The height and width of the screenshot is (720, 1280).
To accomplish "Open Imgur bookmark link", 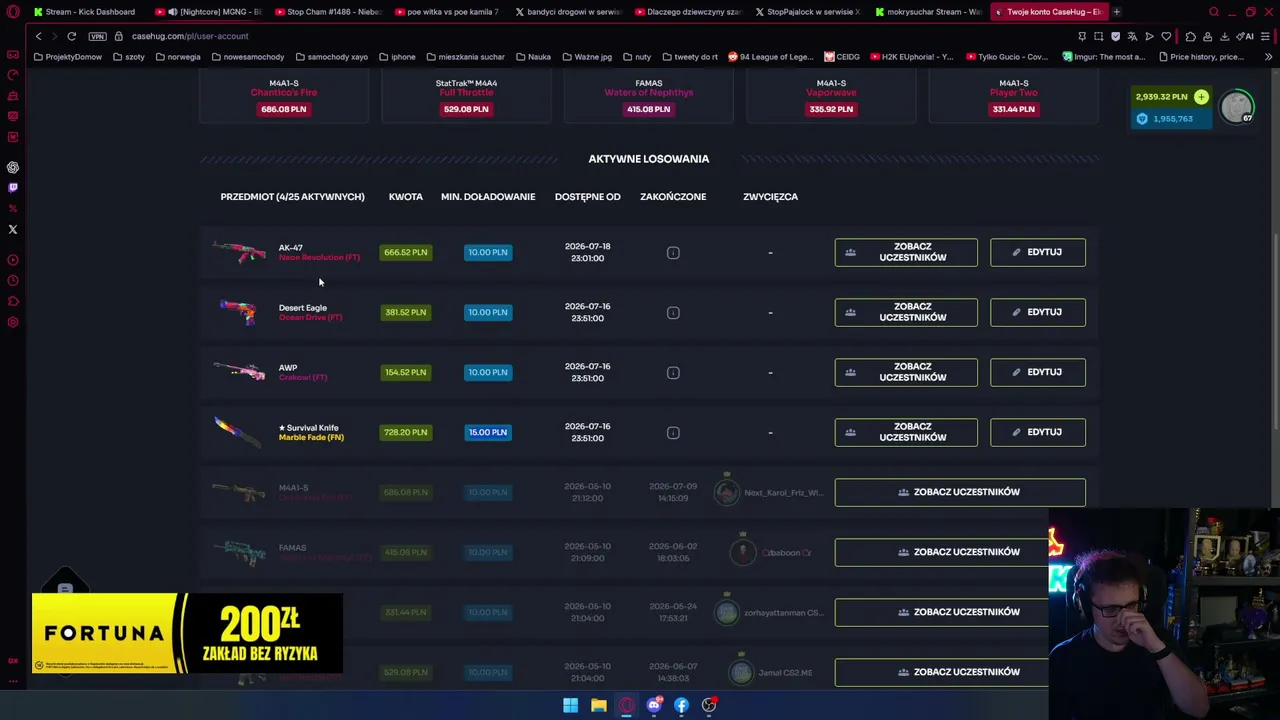I will coord(1104,57).
